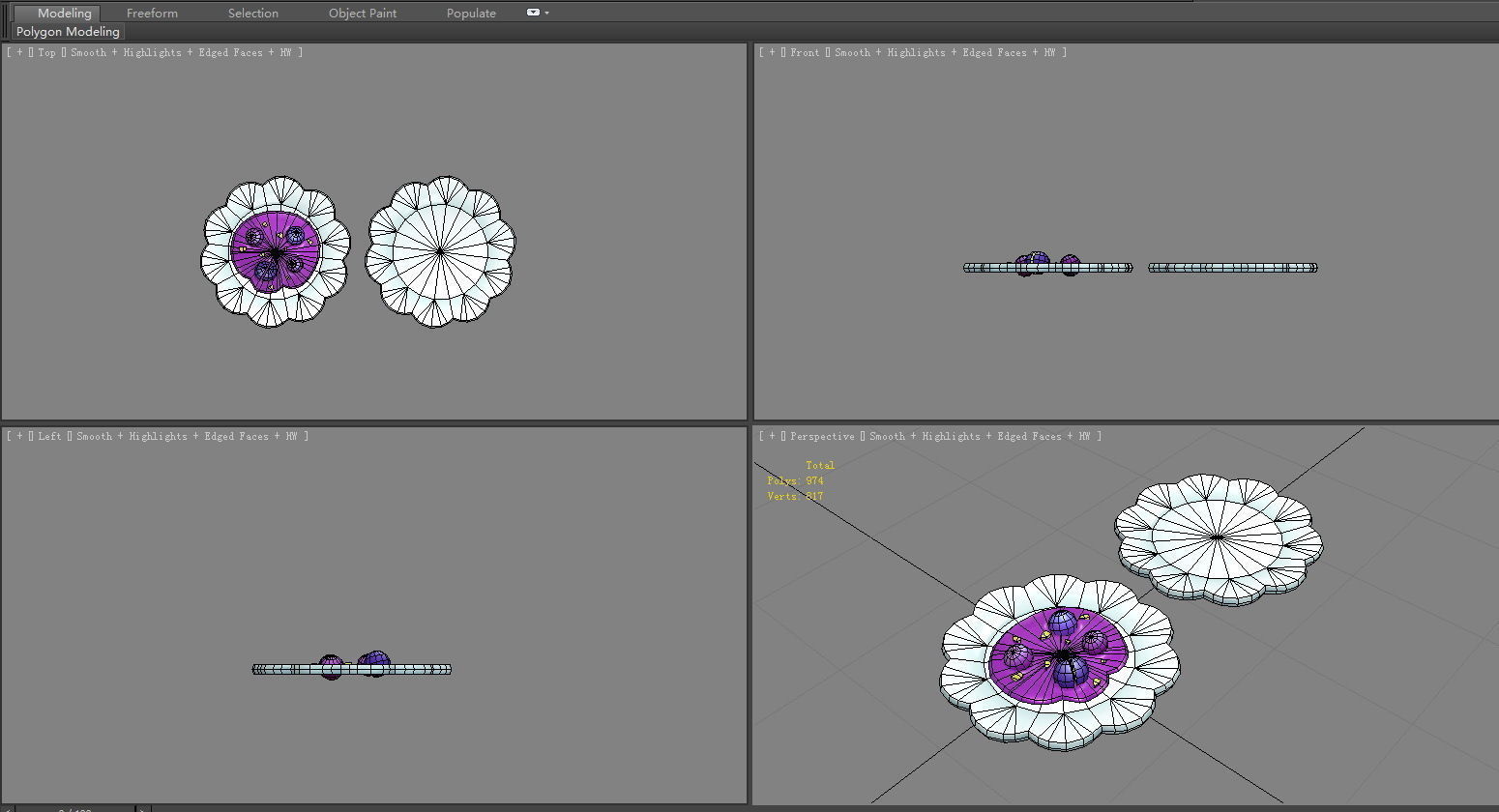Click the yellow 'Total' statistics heading
The image size is (1499, 812).
(820, 465)
